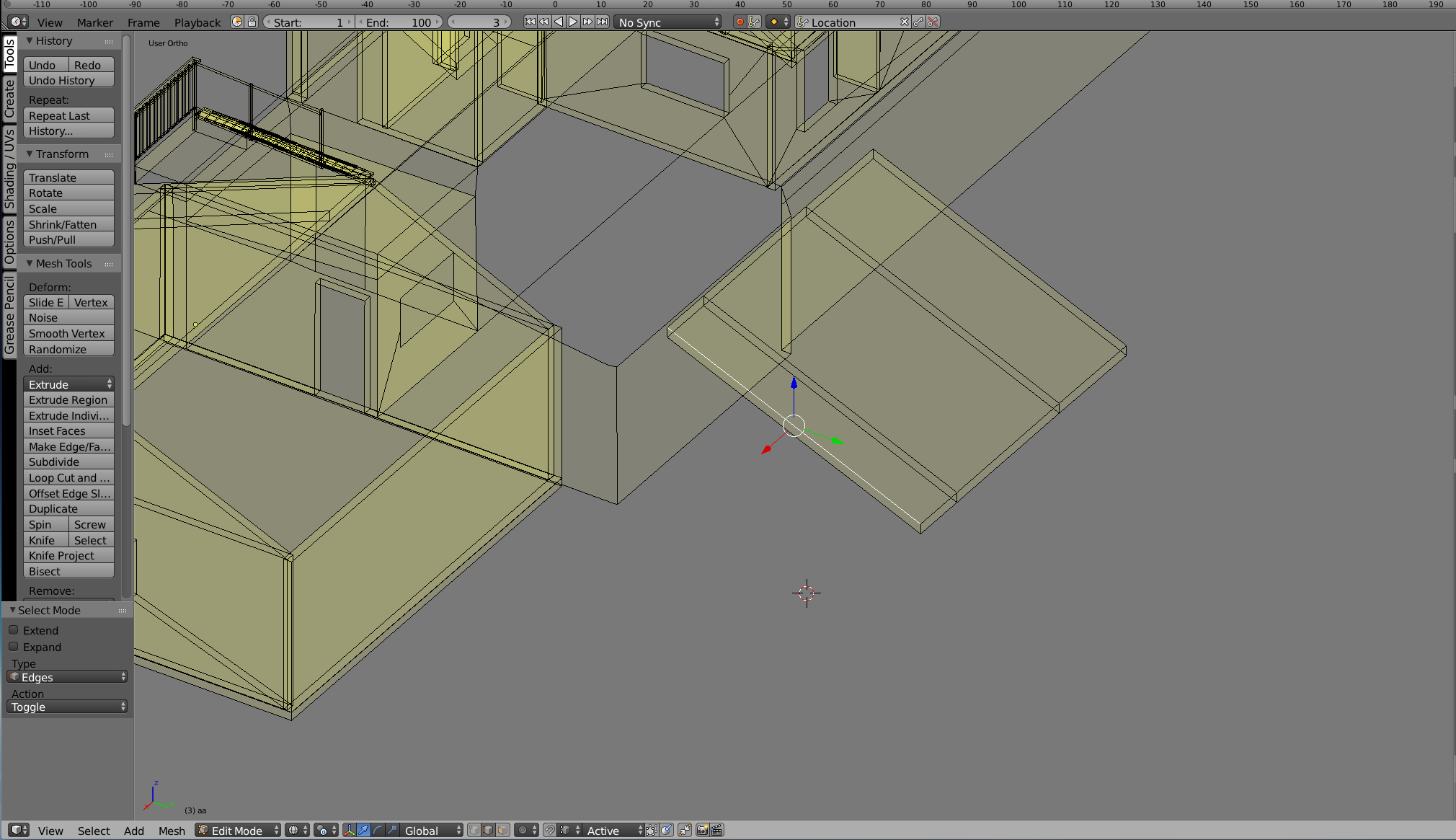
Task: Open the Mesh menu in the header
Action: (x=169, y=830)
